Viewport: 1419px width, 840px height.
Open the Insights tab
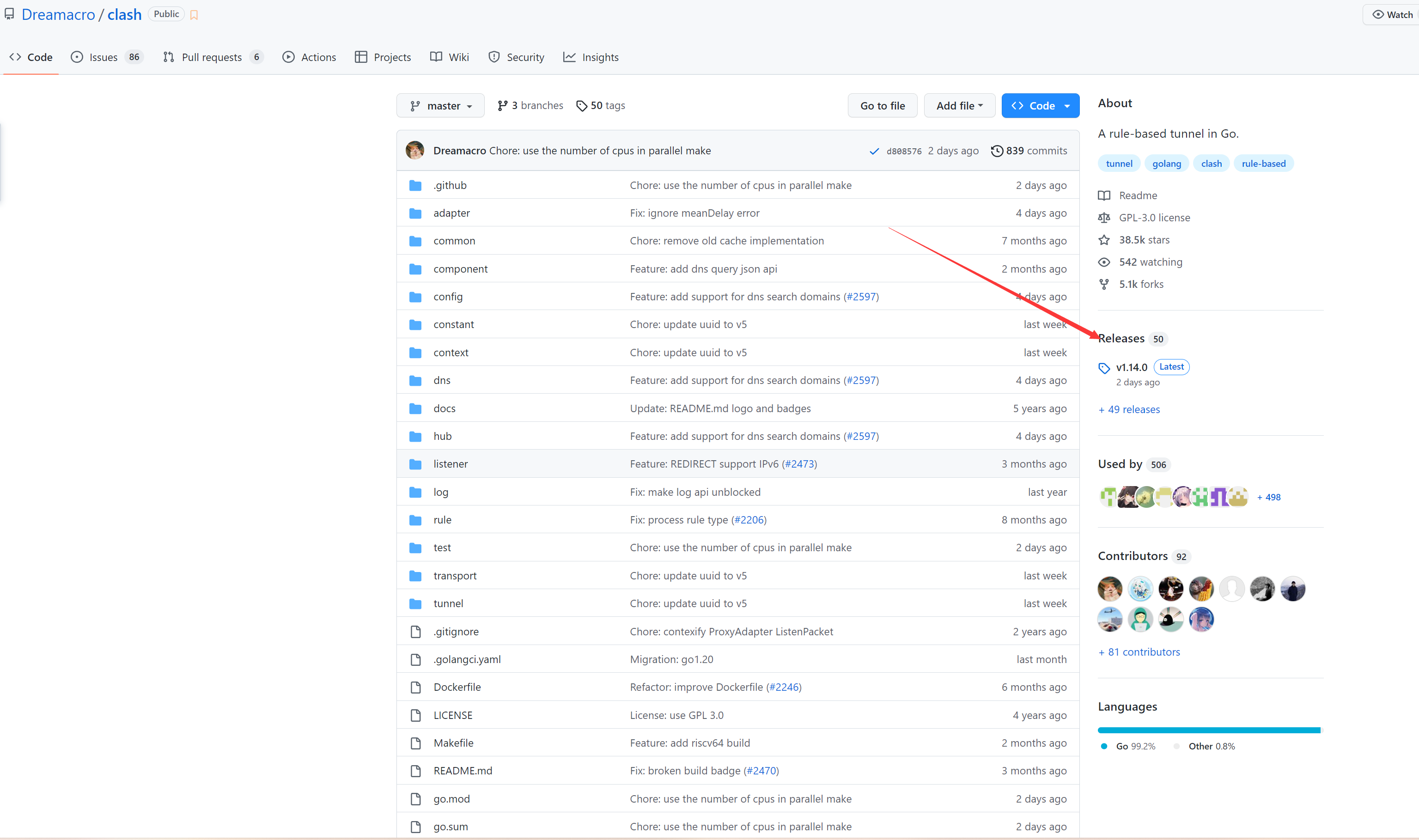(591, 57)
